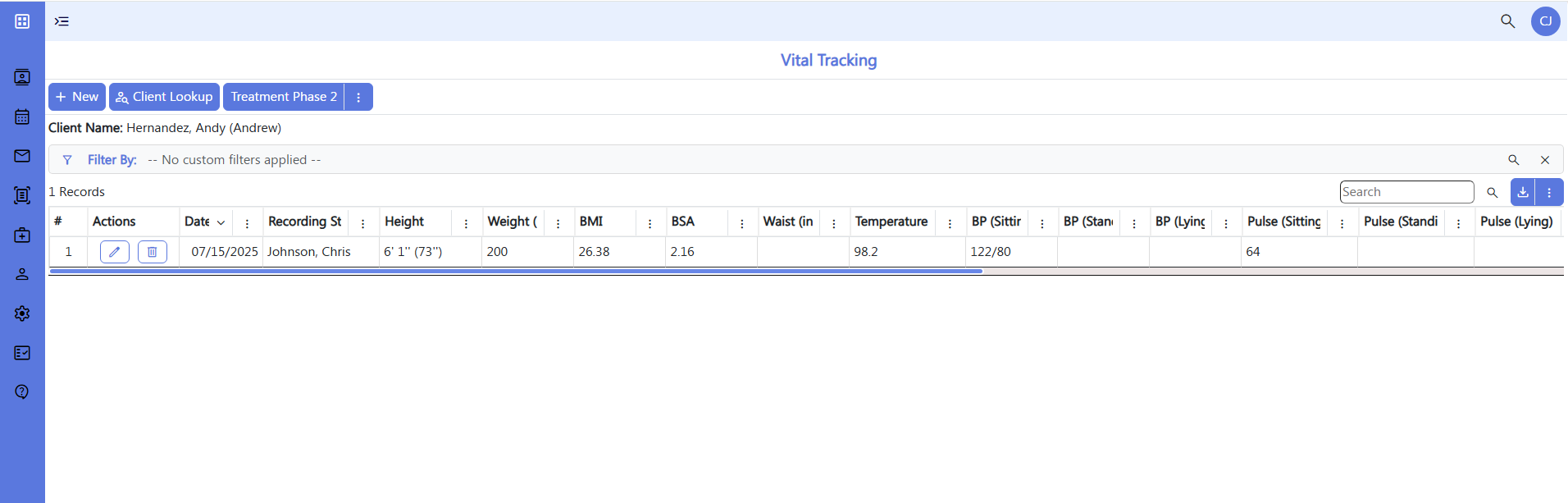Screen dimensions: 1568x503
Task: Open the app grid menu icon
Action: (22, 21)
